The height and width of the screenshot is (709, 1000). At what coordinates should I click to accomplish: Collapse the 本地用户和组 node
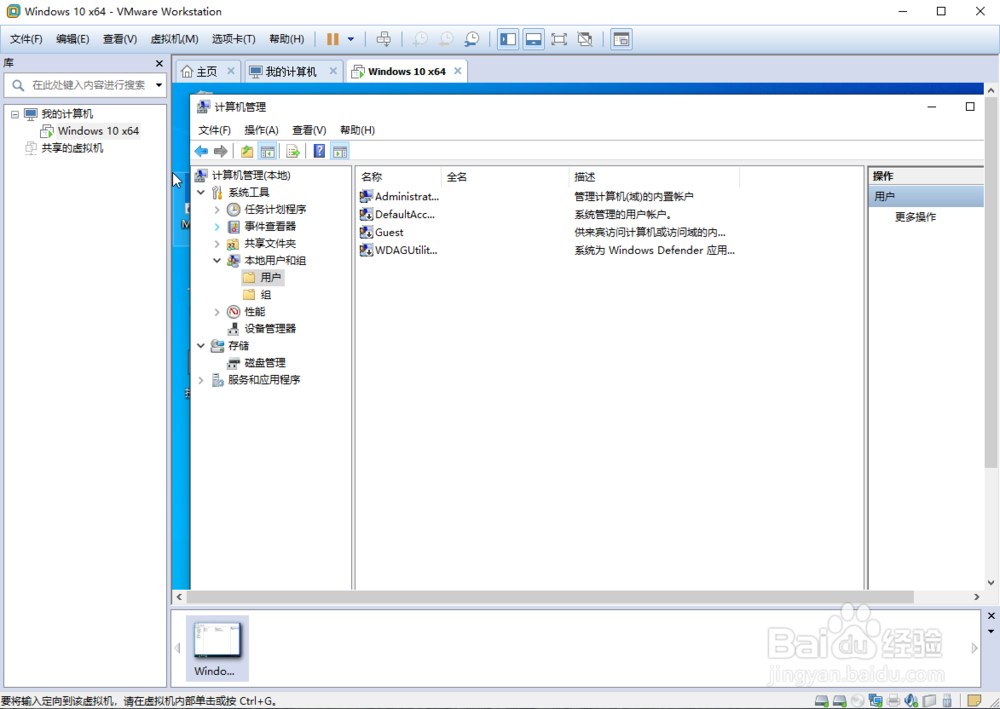(217, 260)
